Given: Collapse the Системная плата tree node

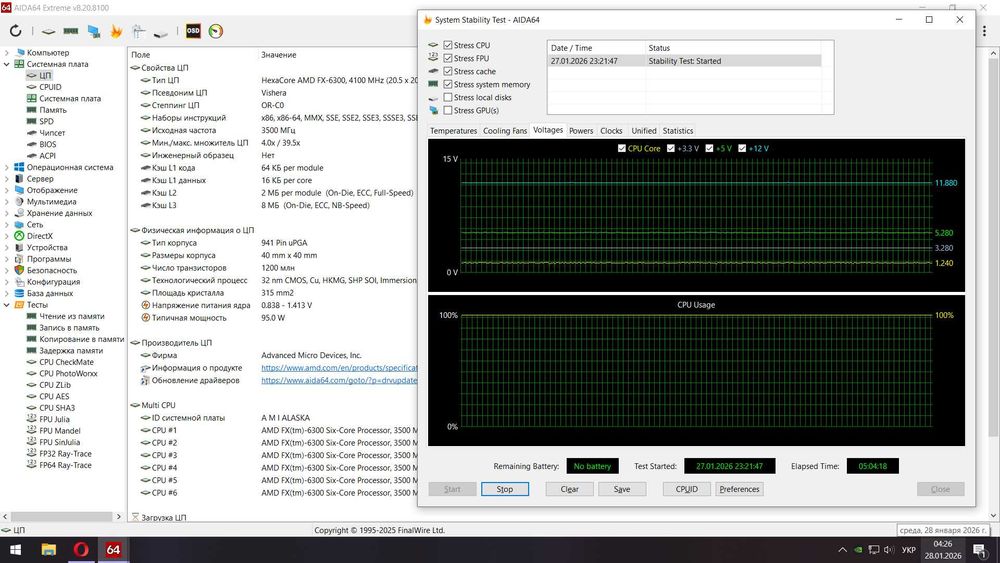Looking at the screenshot, I should click(x=6, y=64).
